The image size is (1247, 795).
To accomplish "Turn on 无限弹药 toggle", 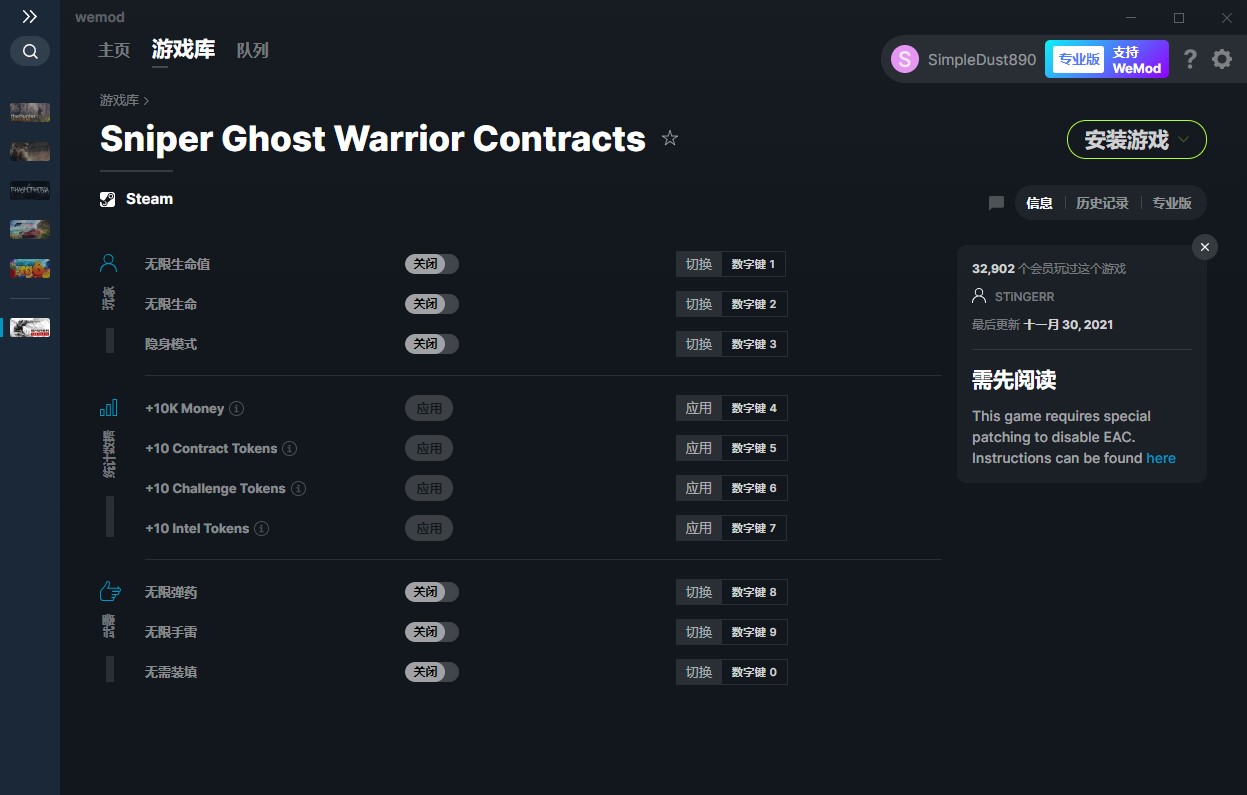I will (432, 592).
